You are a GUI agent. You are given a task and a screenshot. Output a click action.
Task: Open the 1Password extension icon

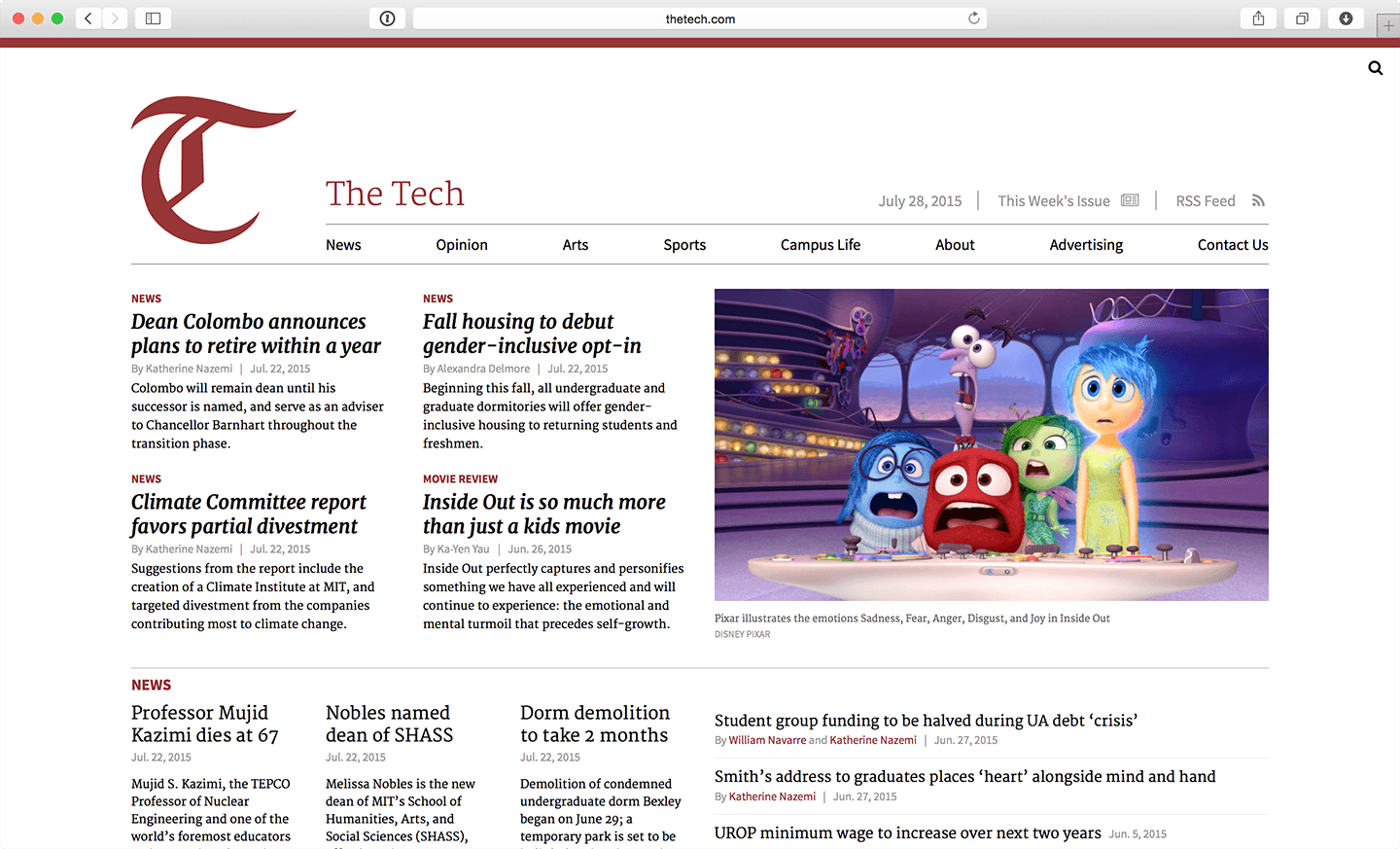coord(387,18)
